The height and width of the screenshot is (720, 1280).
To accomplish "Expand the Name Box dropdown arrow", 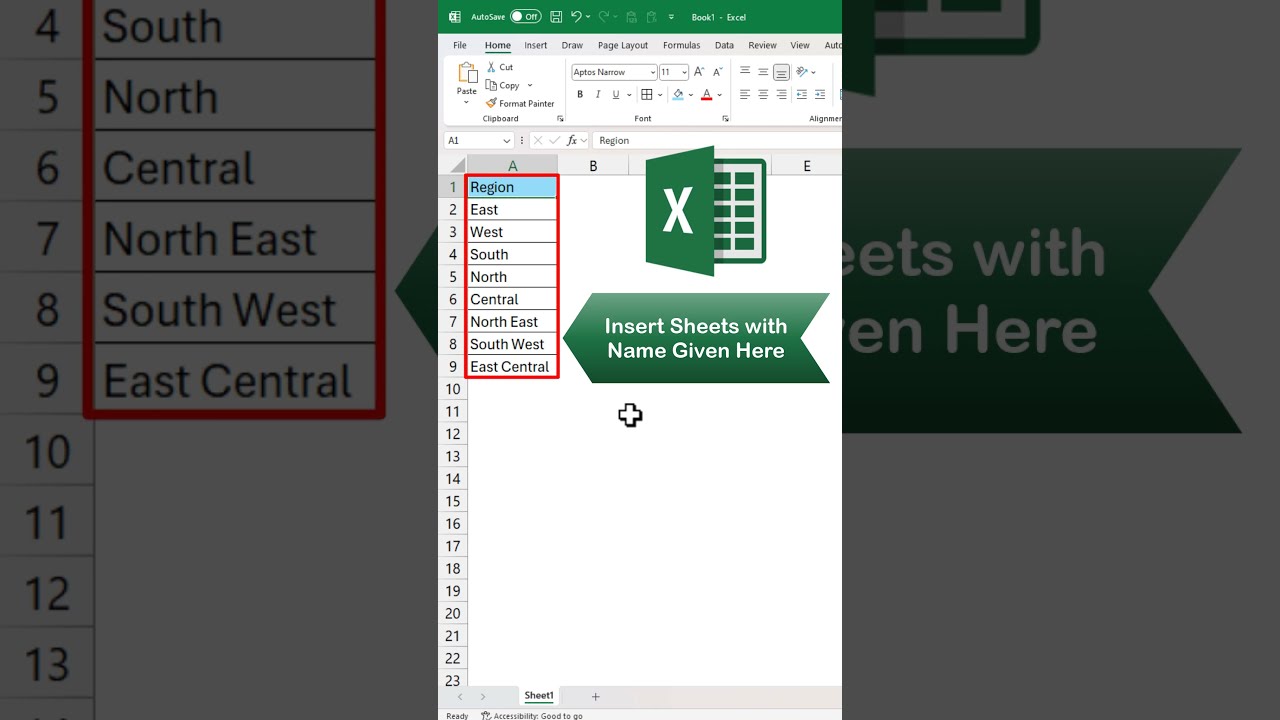I will click(x=507, y=141).
